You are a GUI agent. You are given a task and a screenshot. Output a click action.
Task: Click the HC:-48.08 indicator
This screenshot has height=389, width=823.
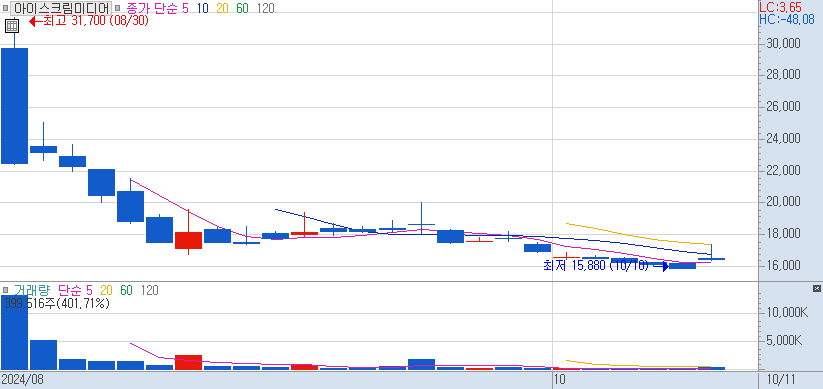tap(787, 19)
